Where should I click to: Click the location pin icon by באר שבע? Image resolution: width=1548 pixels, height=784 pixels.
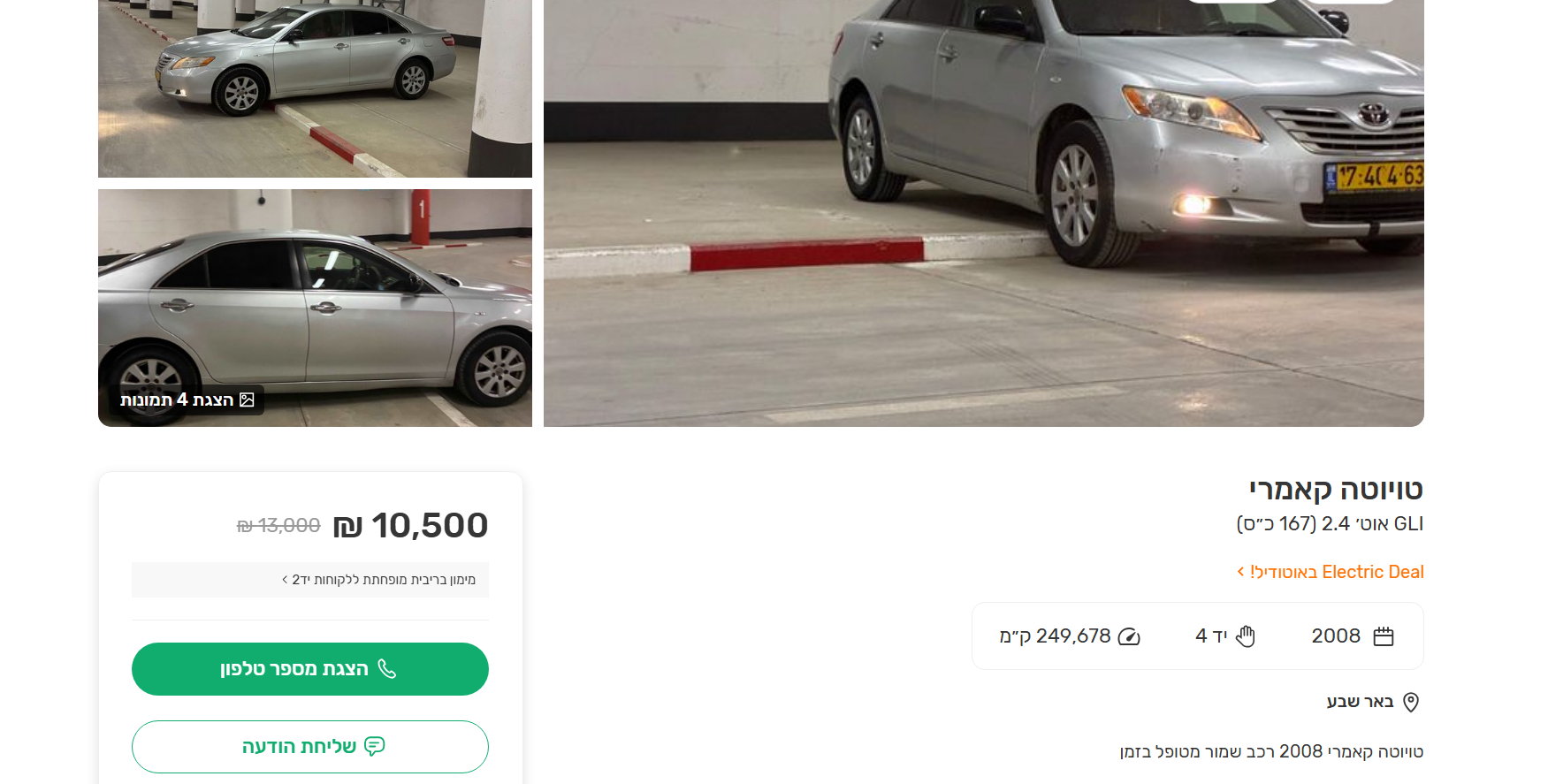1411,702
